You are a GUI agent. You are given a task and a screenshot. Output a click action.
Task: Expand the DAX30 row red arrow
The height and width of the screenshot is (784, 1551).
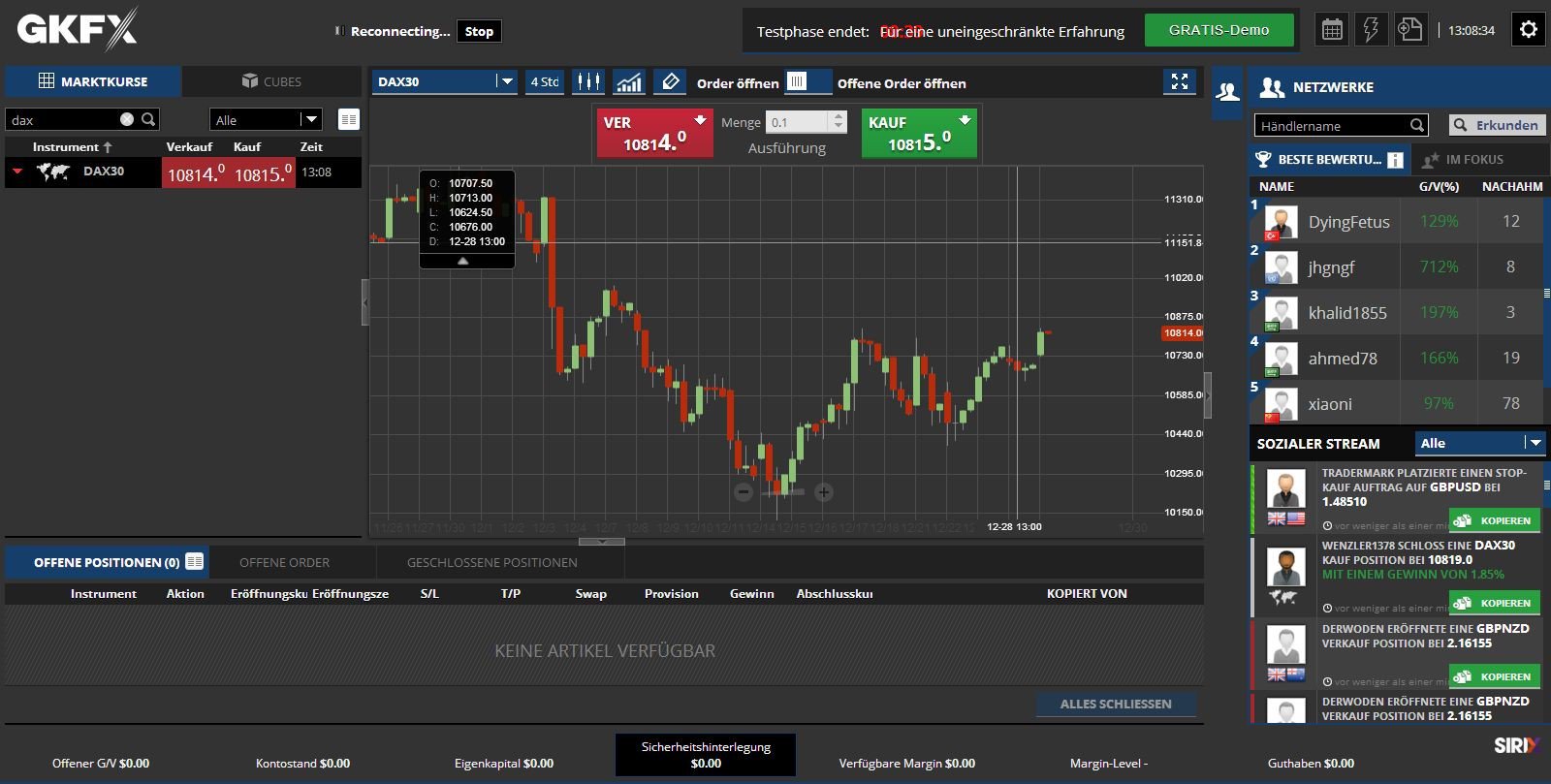pos(17,172)
